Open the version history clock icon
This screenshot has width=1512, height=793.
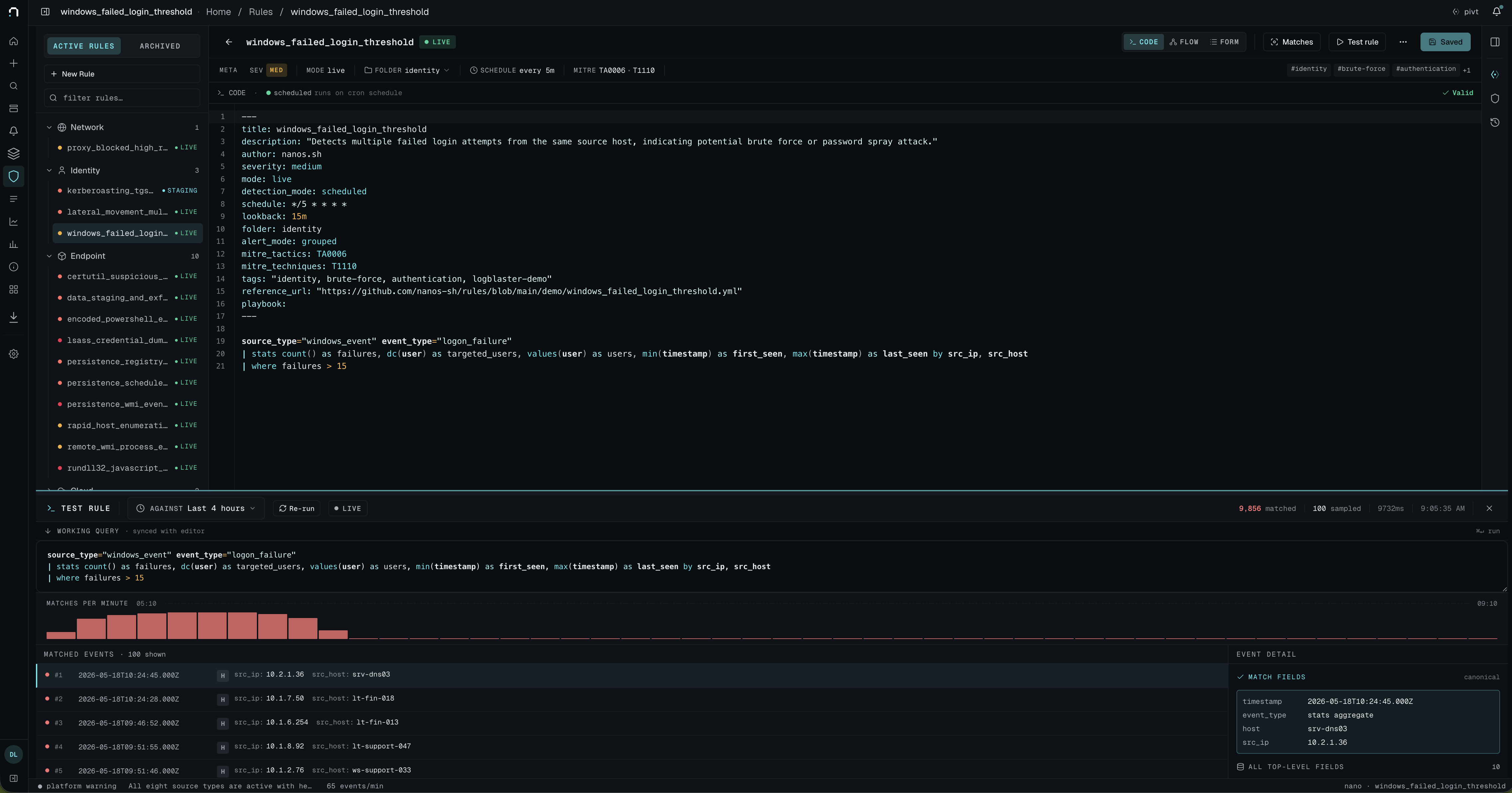click(1495, 123)
